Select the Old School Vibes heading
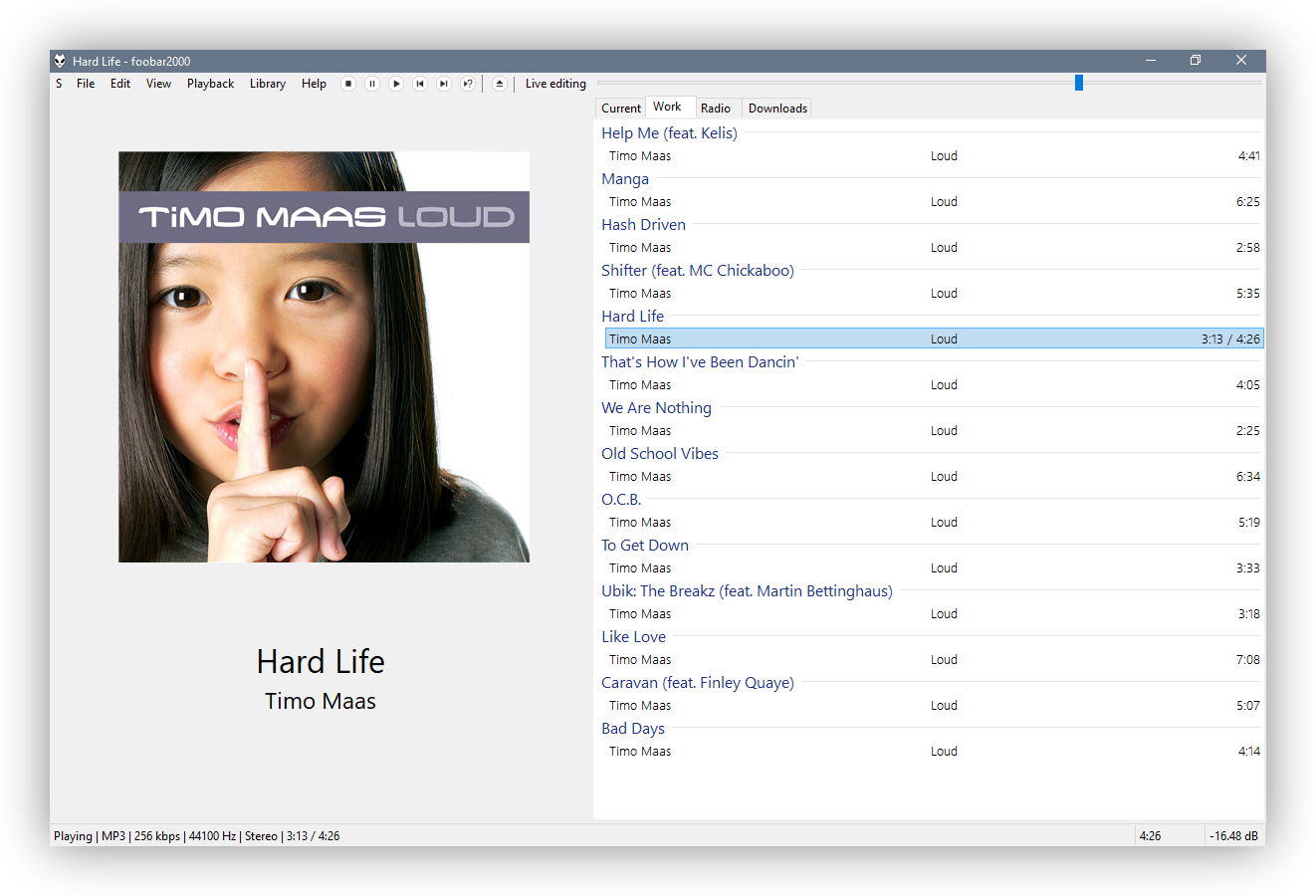 tap(660, 453)
